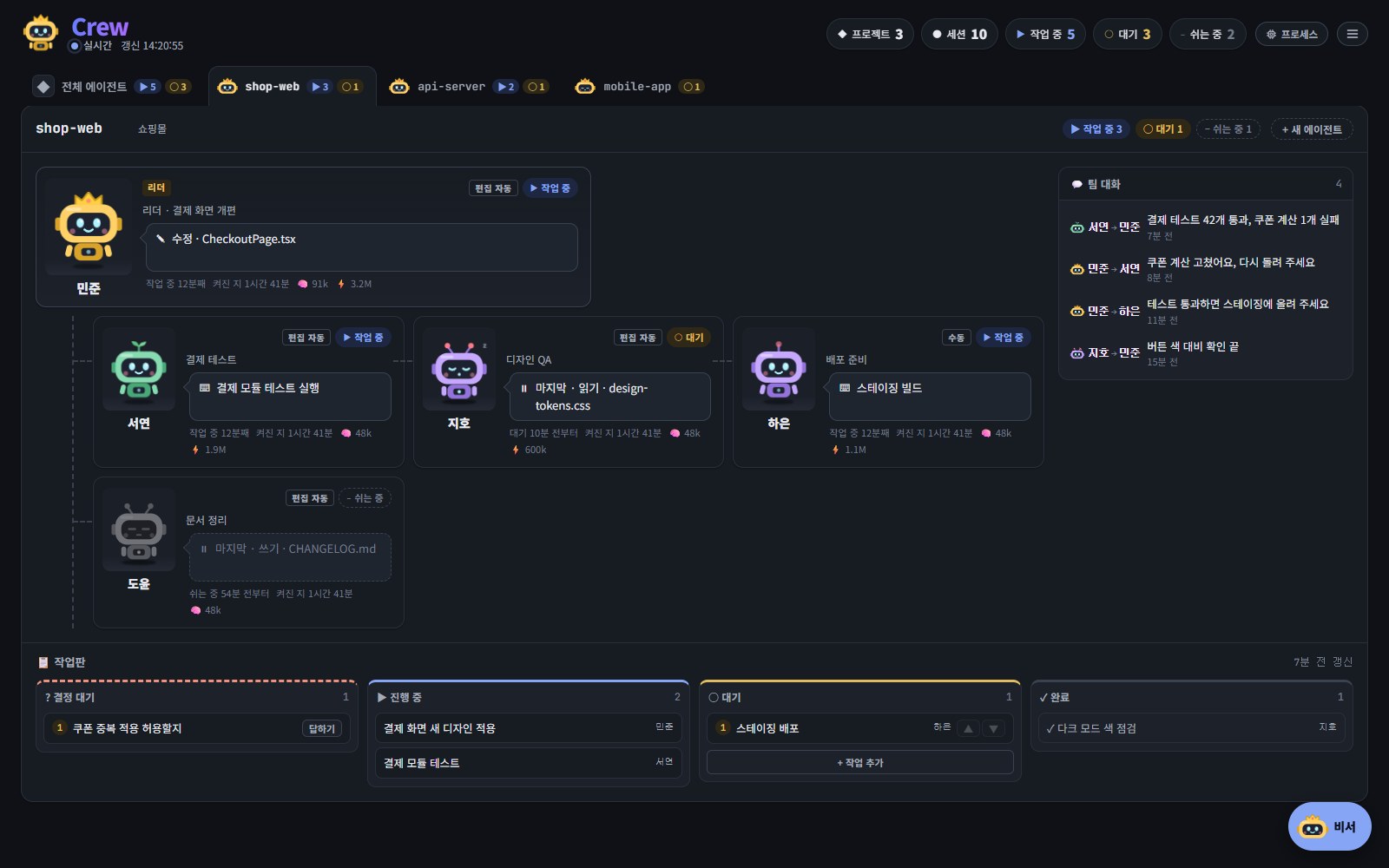Image resolution: width=1389 pixels, height=868 pixels.
Task: Filter agents by 작업 중 3 chip
Action: click(x=1096, y=129)
